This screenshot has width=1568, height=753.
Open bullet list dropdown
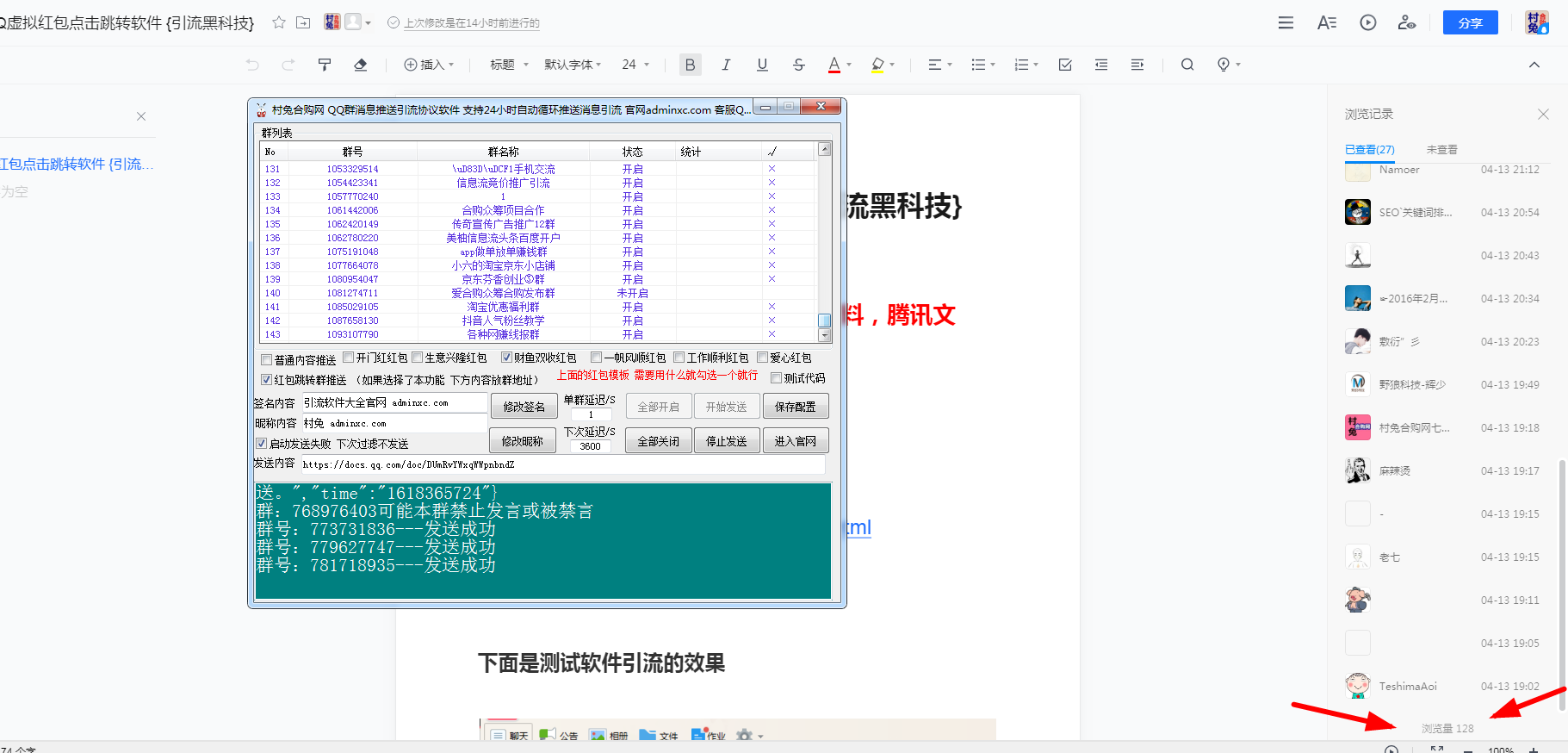coord(983,65)
